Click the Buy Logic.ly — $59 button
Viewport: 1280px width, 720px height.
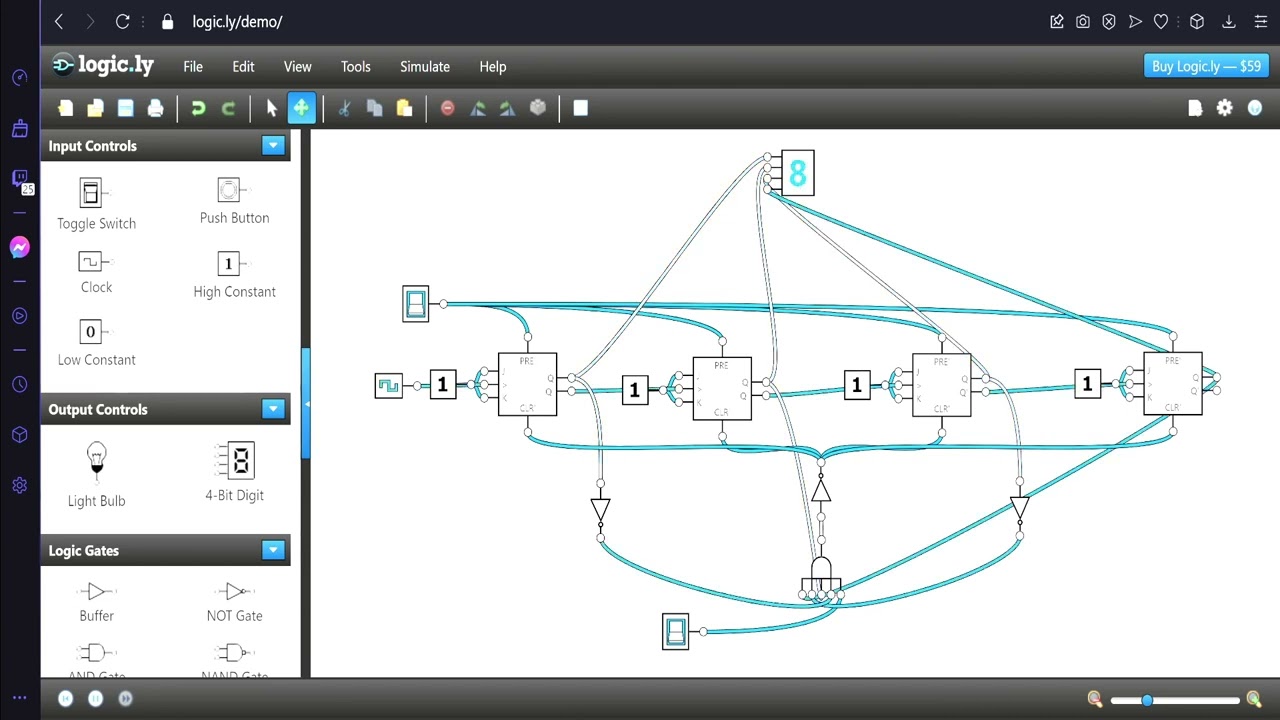point(1206,66)
